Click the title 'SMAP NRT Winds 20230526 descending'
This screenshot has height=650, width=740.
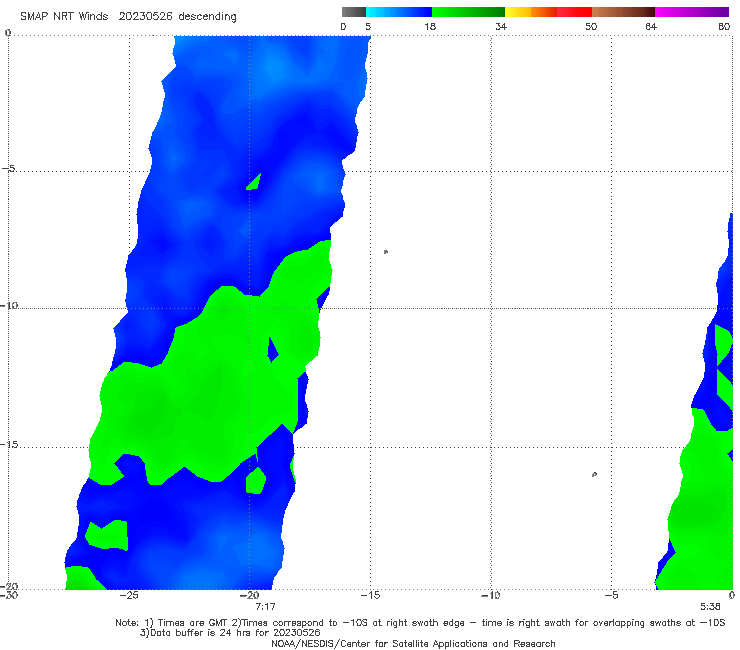coord(128,16)
